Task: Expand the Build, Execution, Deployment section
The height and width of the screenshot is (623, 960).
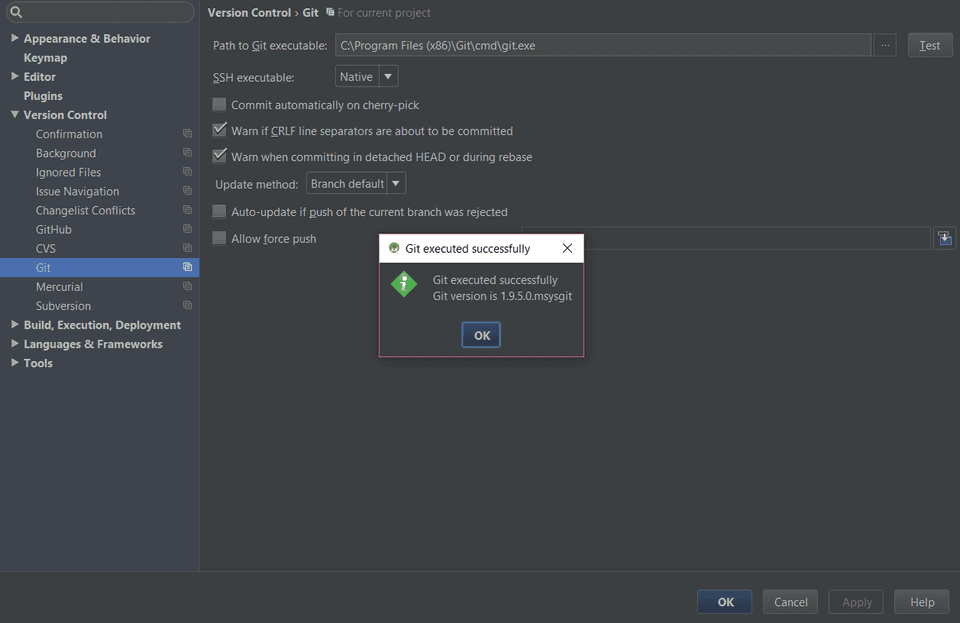Action: [15, 325]
